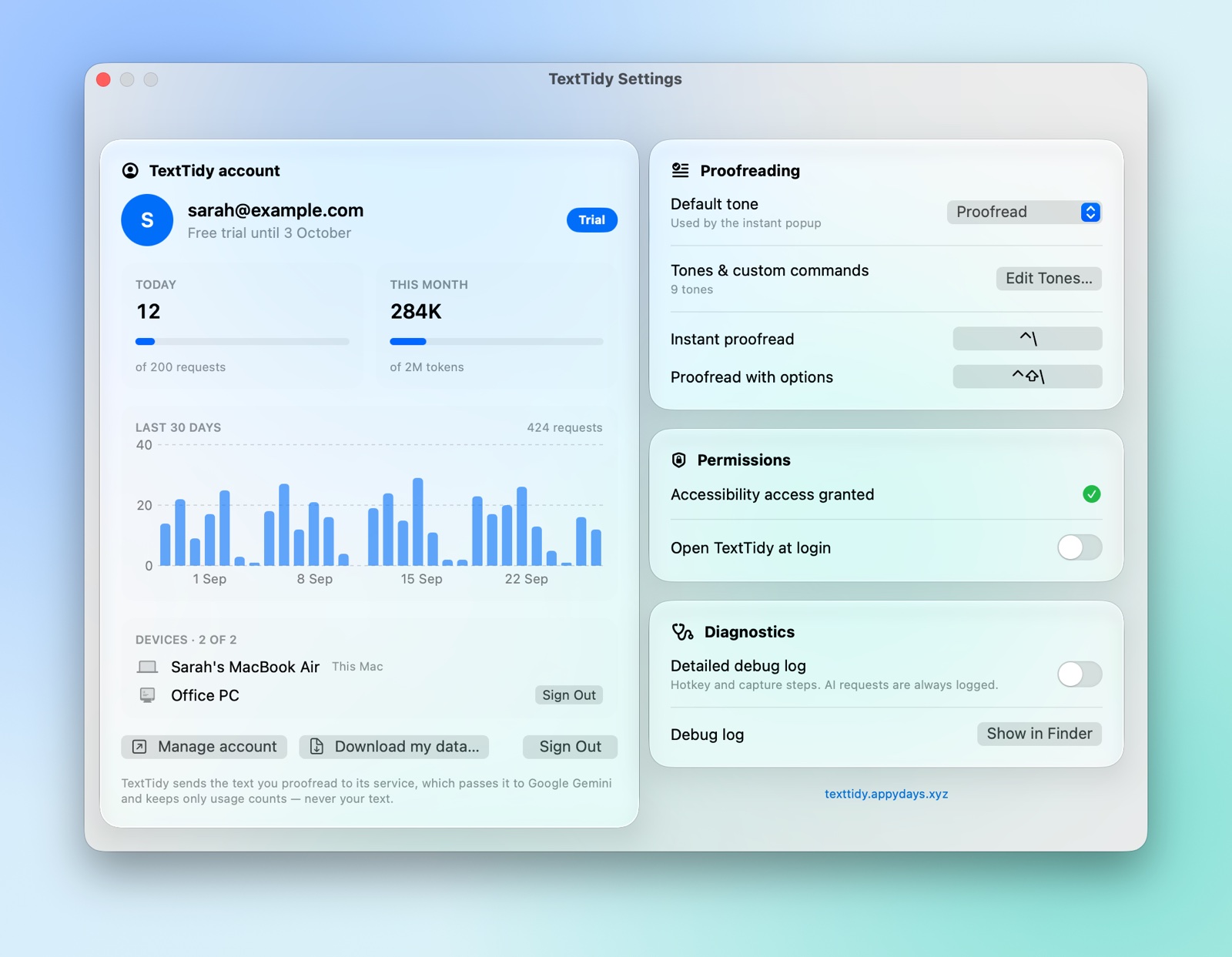Screen dimensions: 1232x957
Task: Click Download my data... button
Action: 394,747
